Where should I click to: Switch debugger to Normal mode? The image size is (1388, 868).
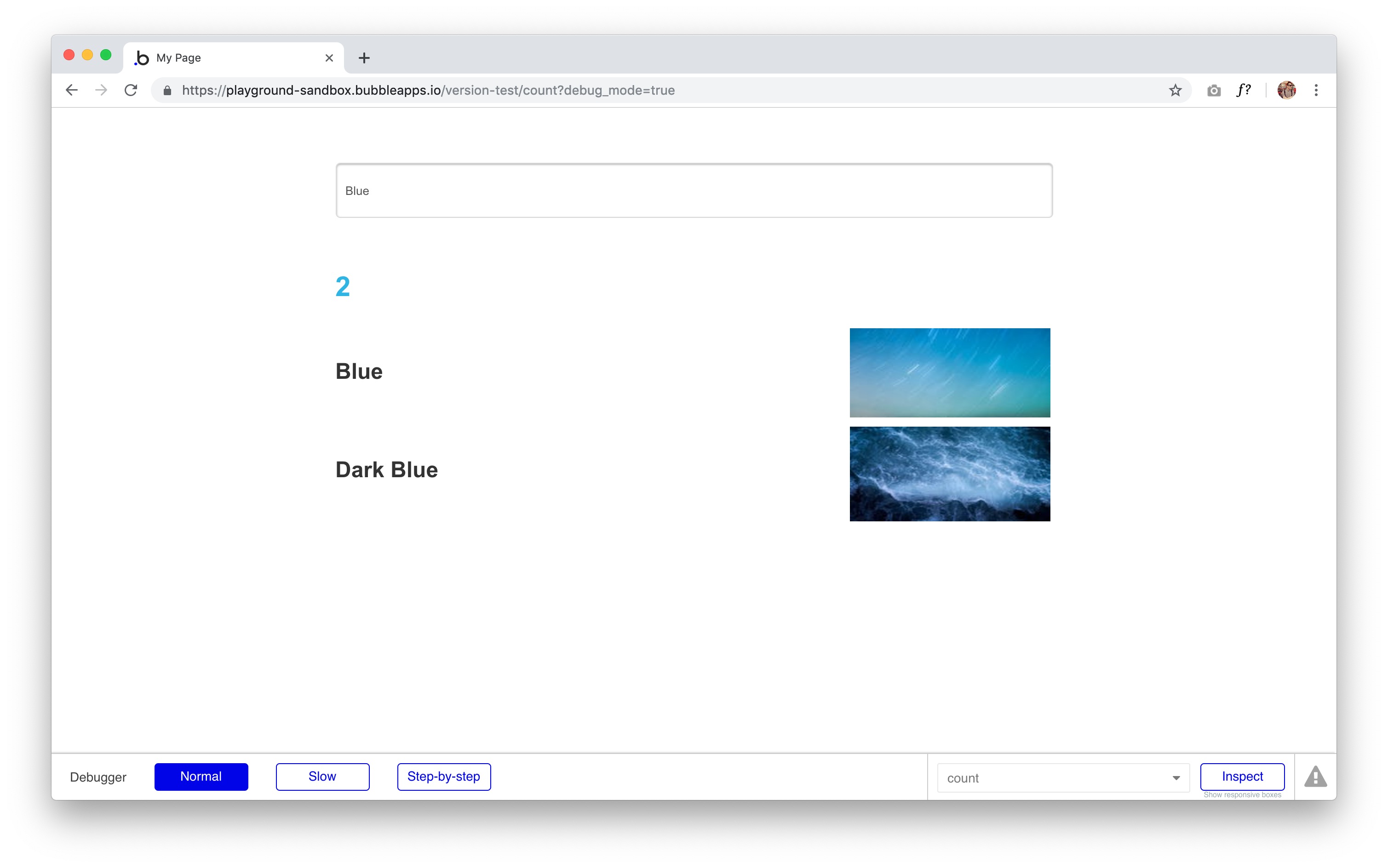click(201, 776)
